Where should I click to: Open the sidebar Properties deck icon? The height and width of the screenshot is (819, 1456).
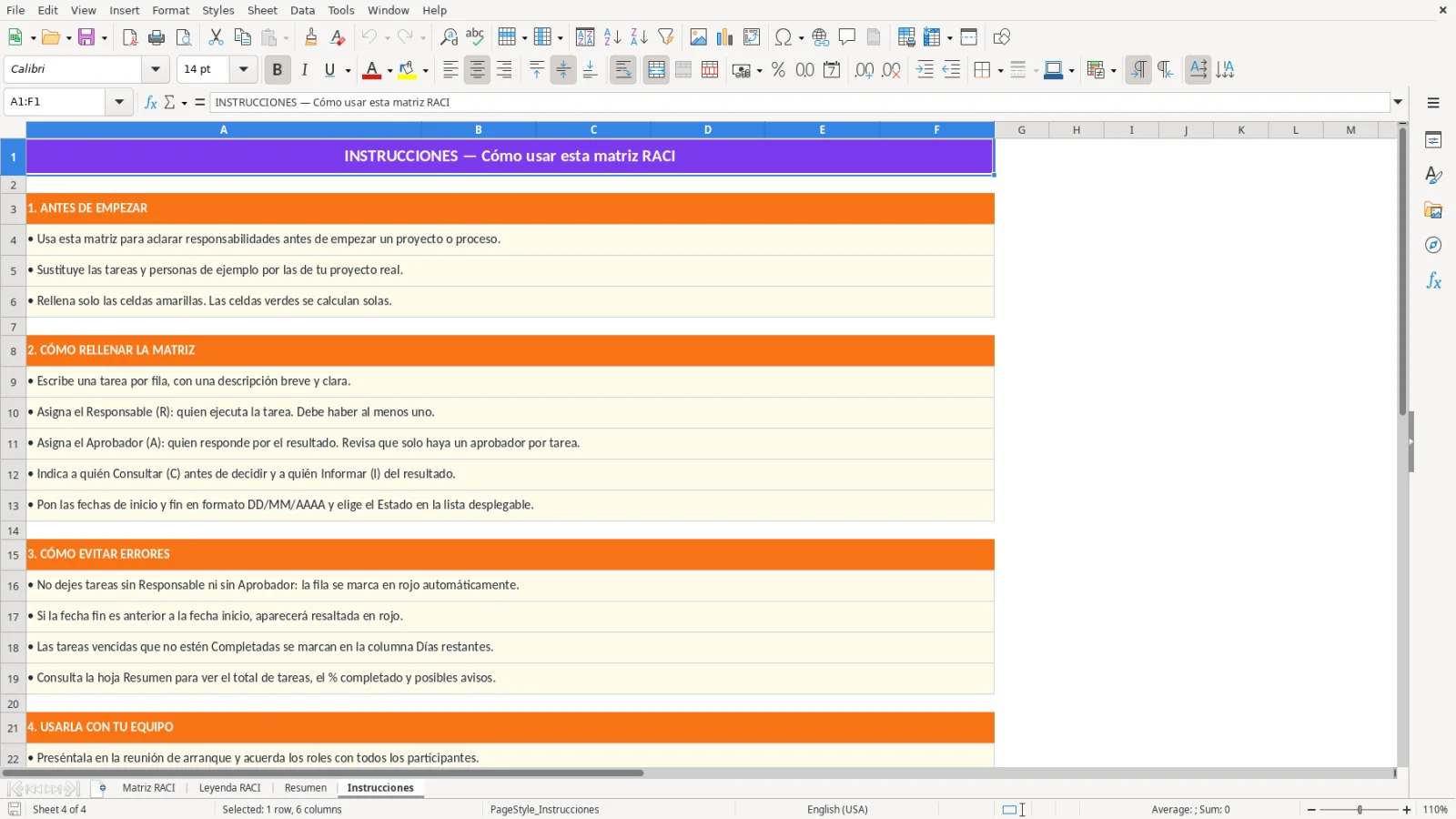pyautogui.click(x=1433, y=140)
